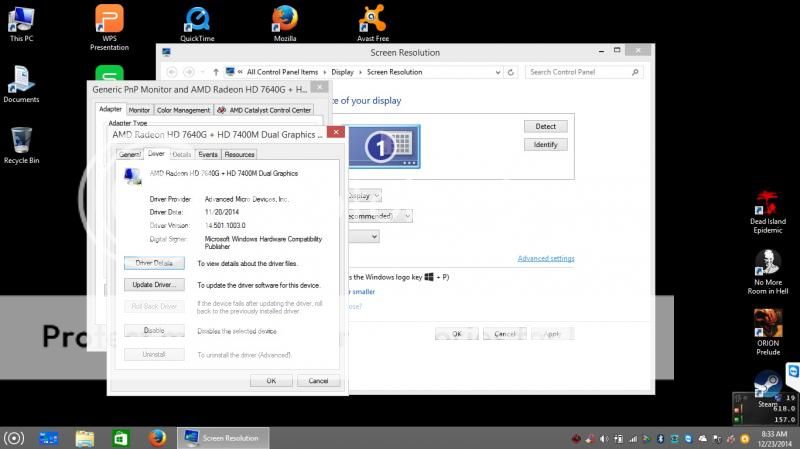Switch to the Color Management tab
The image size is (800, 449).
[x=184, y=110]
